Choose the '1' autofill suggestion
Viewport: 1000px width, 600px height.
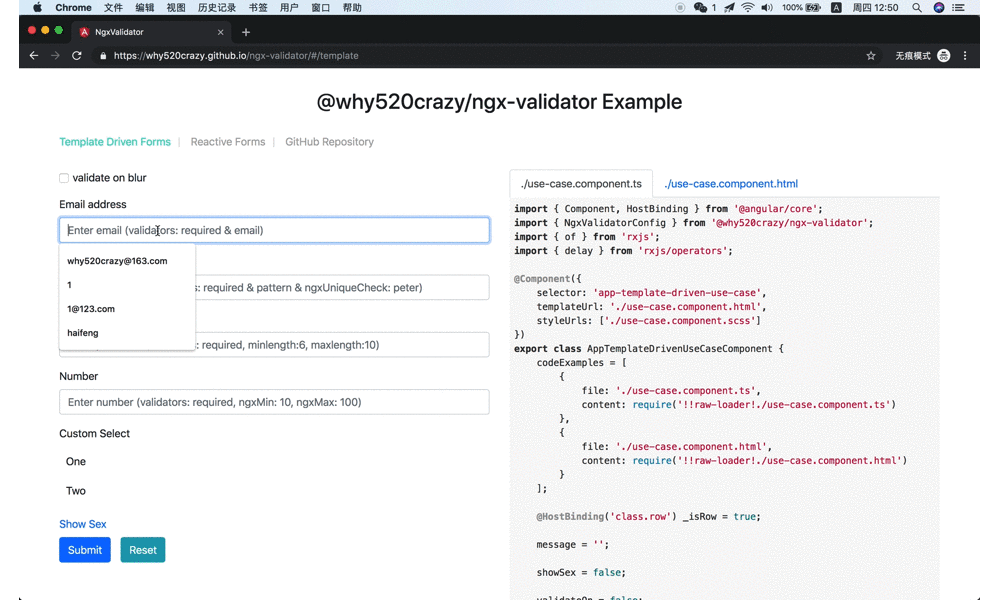coord(127,285)
